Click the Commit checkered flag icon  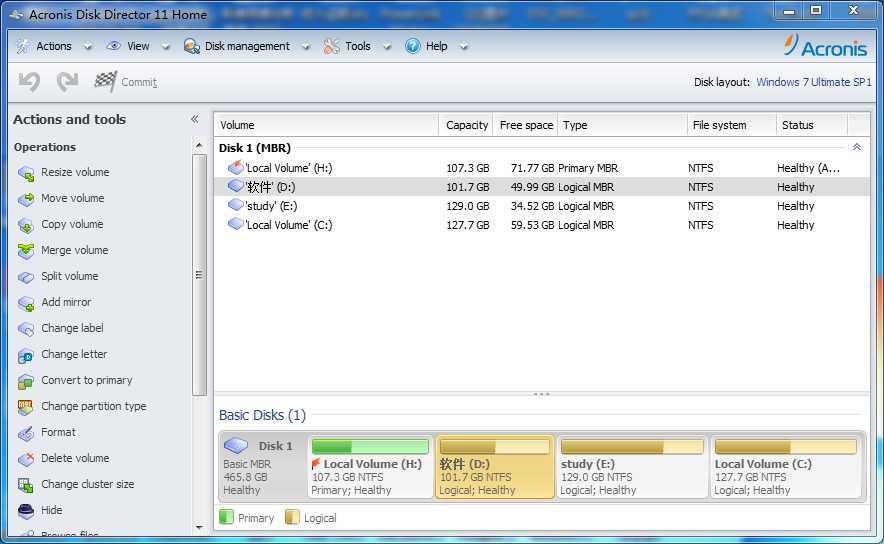[106, 82]
